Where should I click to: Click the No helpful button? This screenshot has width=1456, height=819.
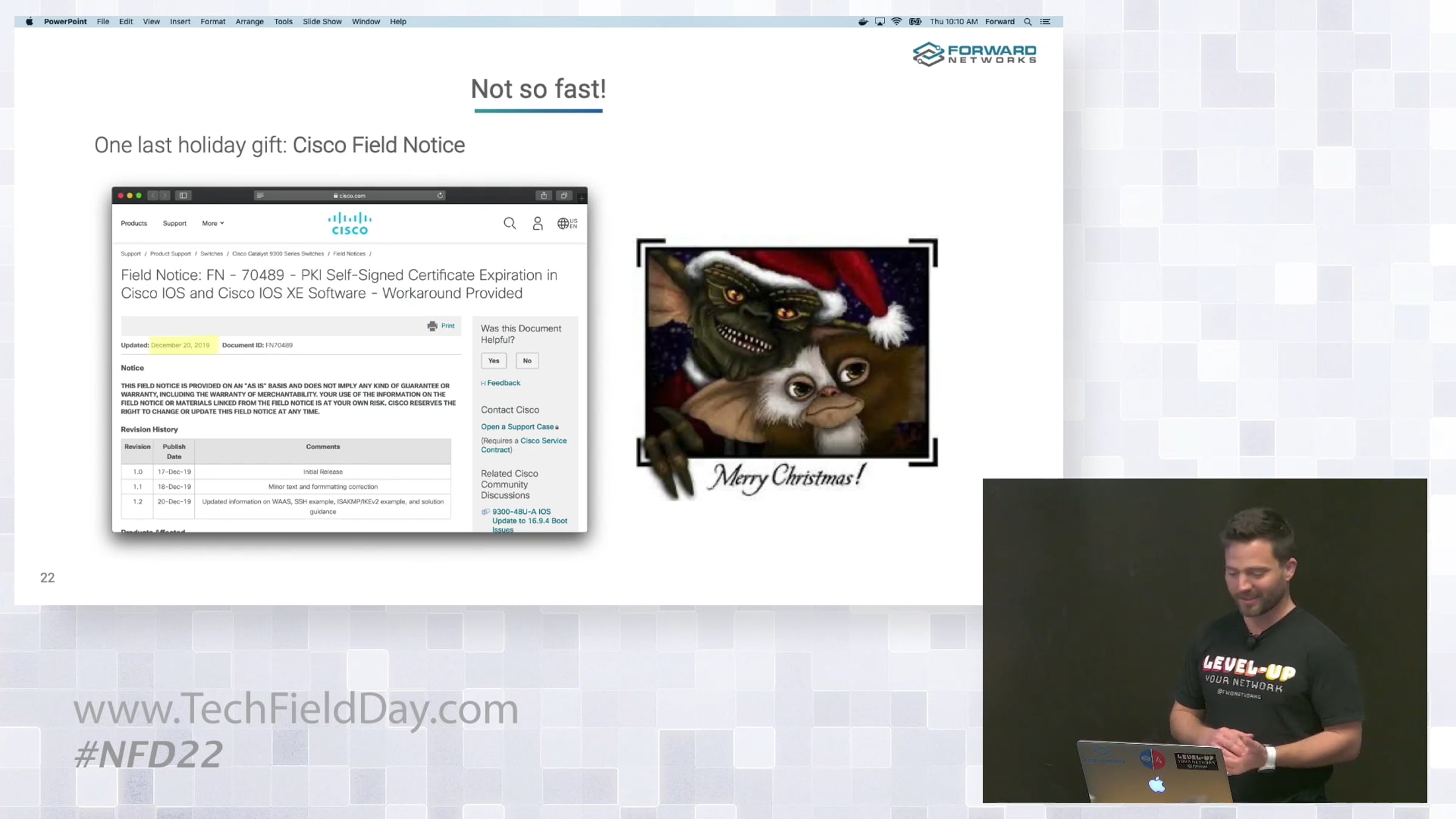click(x=527, y=360)
